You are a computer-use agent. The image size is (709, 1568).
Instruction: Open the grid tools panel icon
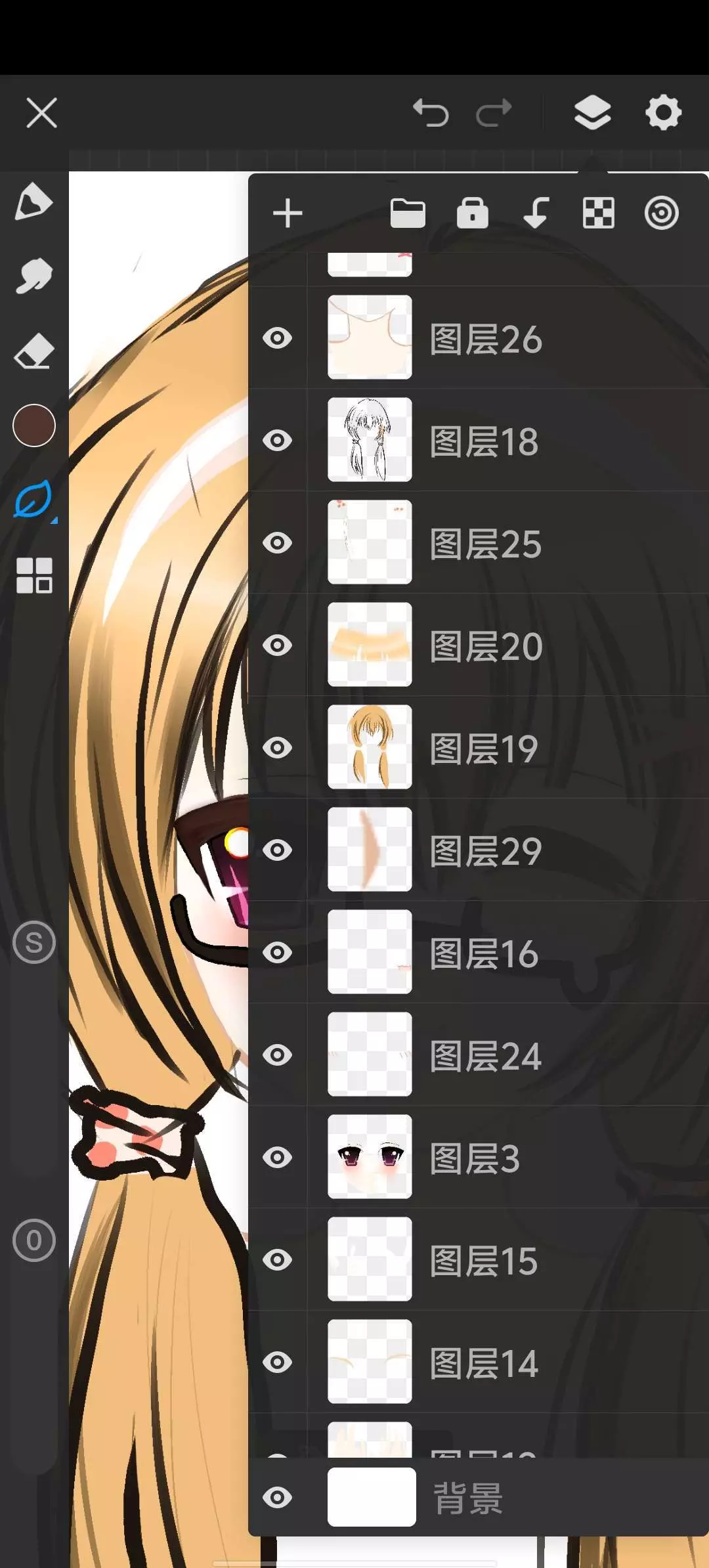(x=33, y=575)
